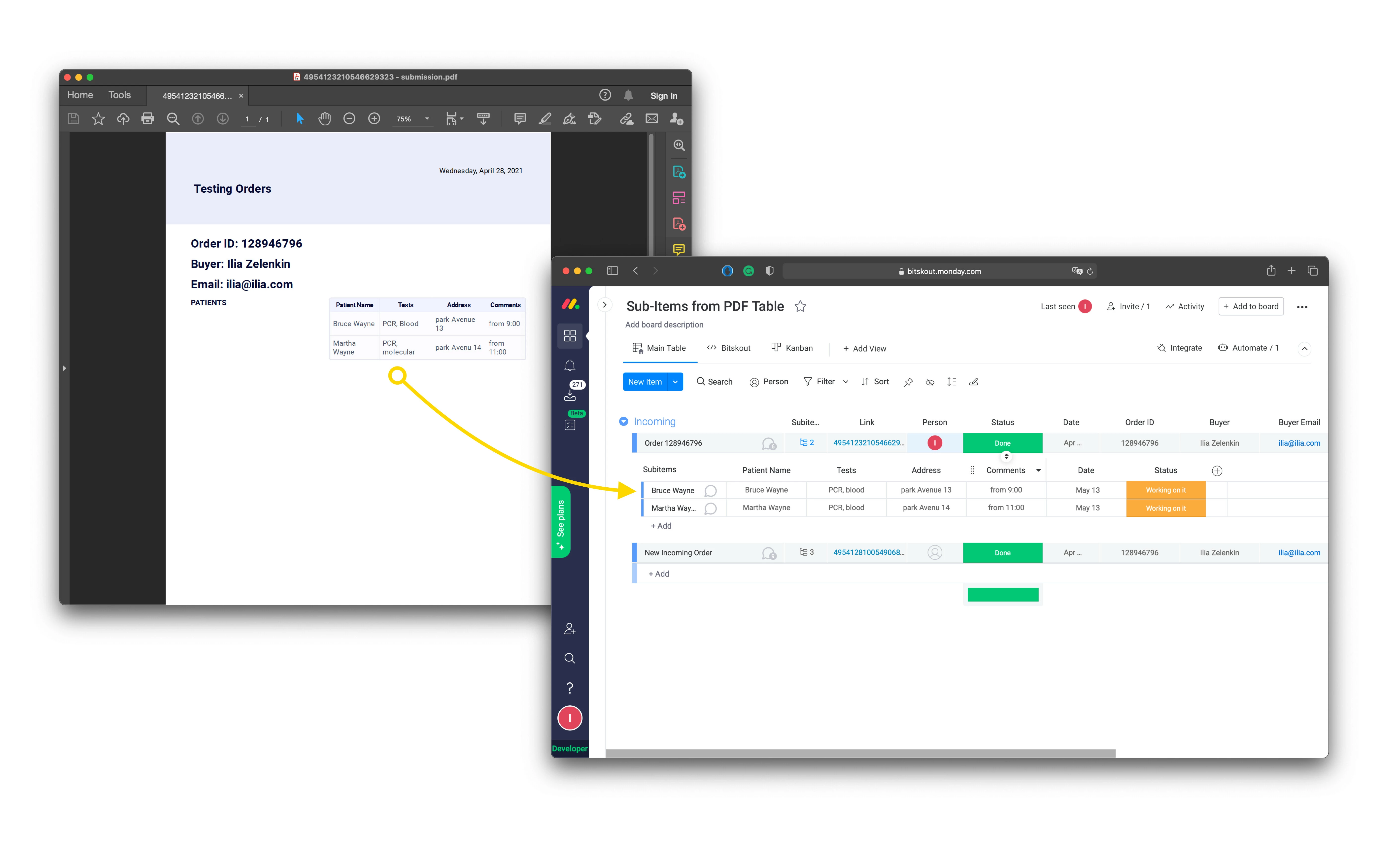This screenshot has height=867, width=1400.
Task: Click the magnifier search tool in PDF right panel
Action: [x=679, y=146]
